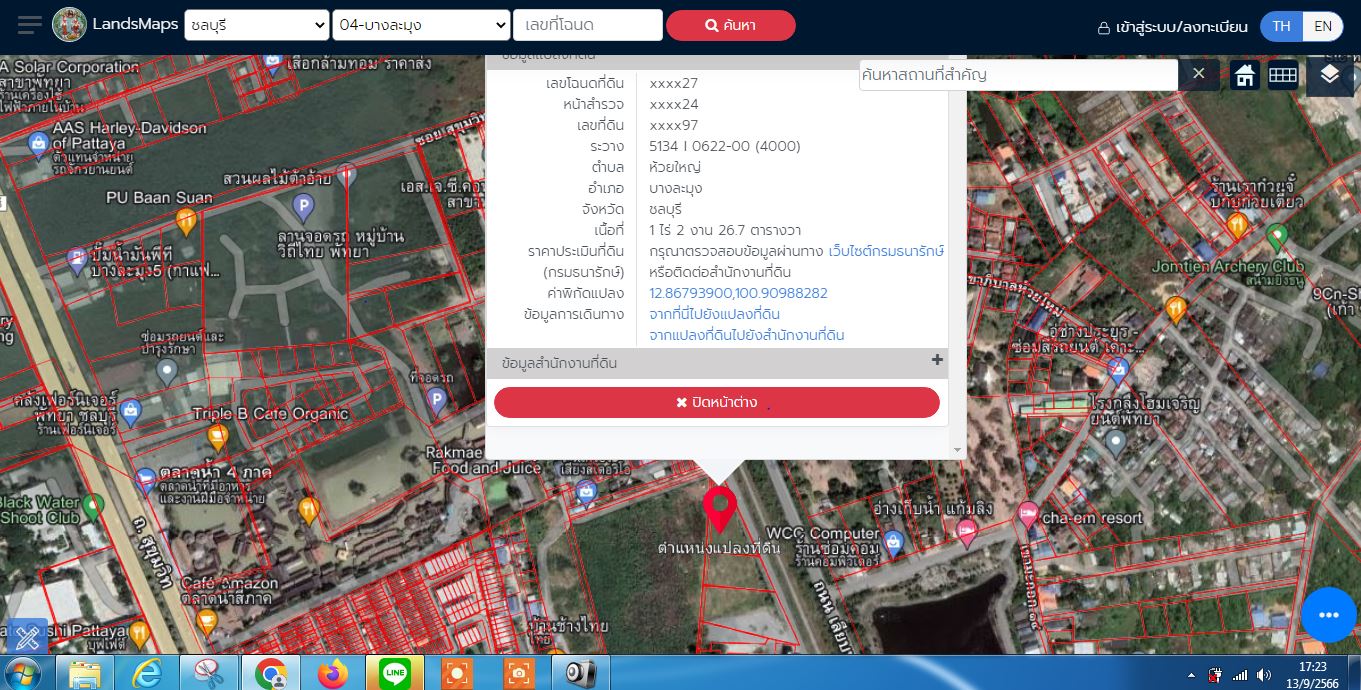Click the home icon on the map toolbar
This screenshot has height=690, width=1361.
pos(1244,75)
